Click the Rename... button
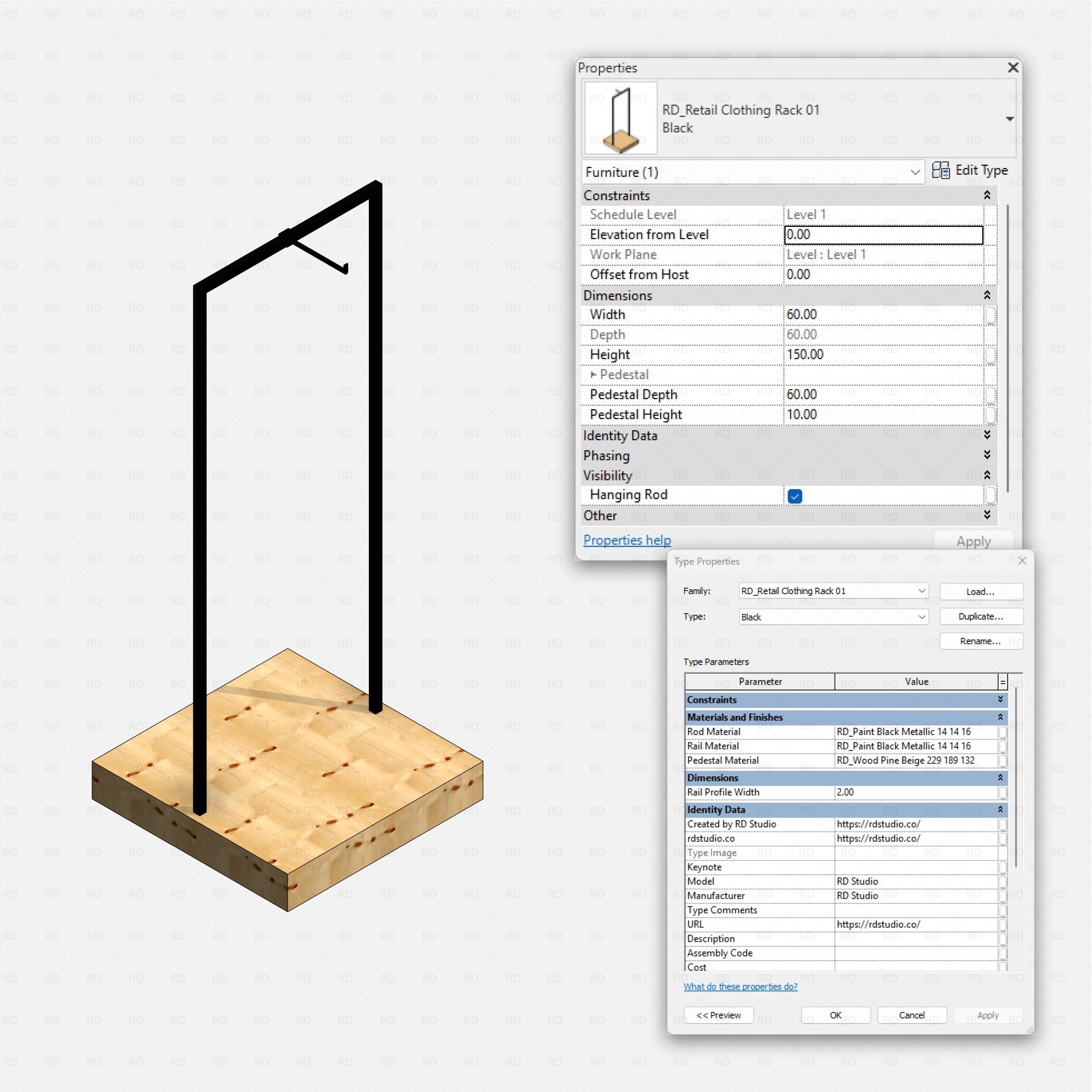 point(981,641)
